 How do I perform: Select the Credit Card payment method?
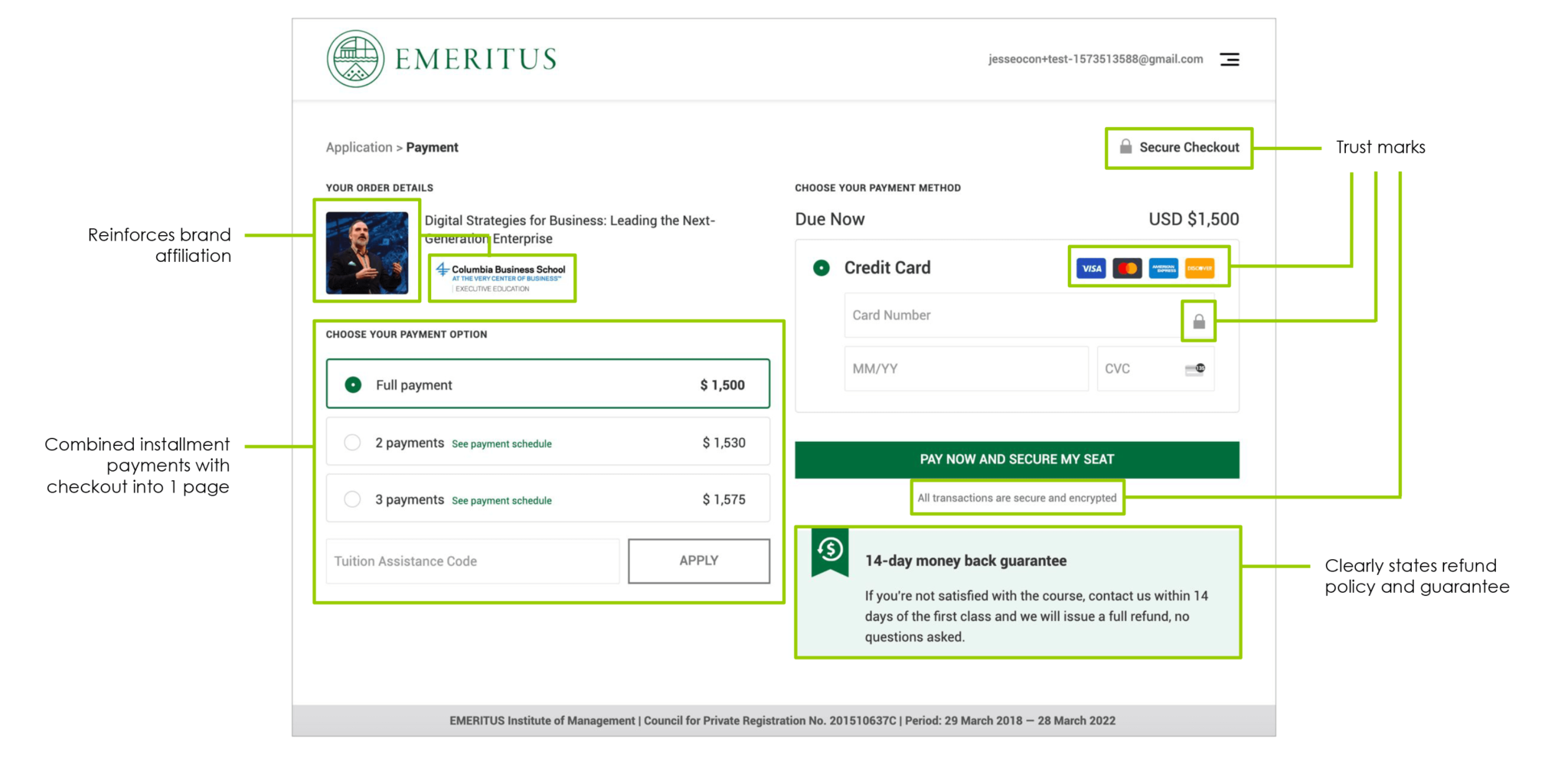click(x=821, y=268)
